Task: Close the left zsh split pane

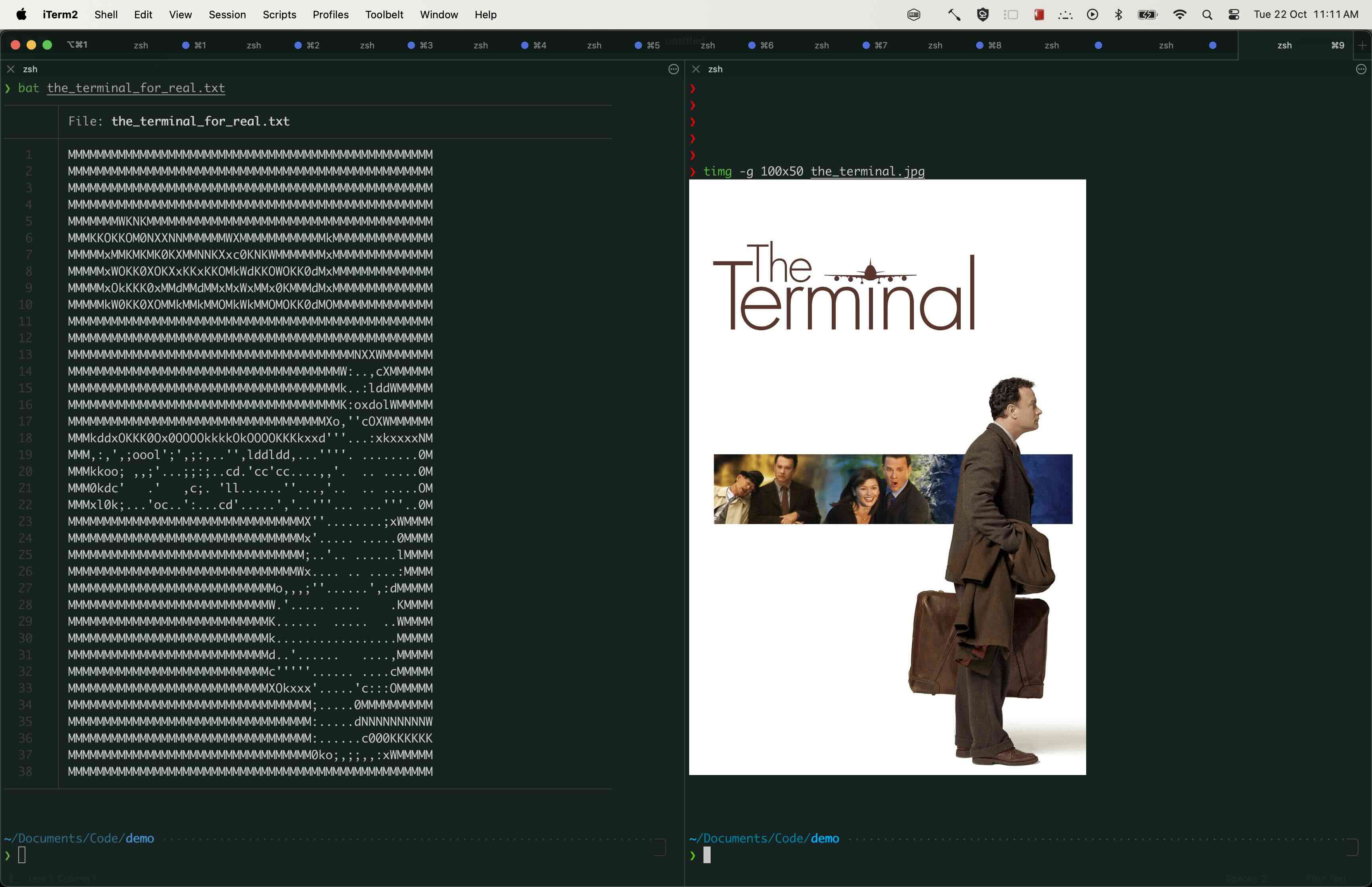Action: pos(10,69)
